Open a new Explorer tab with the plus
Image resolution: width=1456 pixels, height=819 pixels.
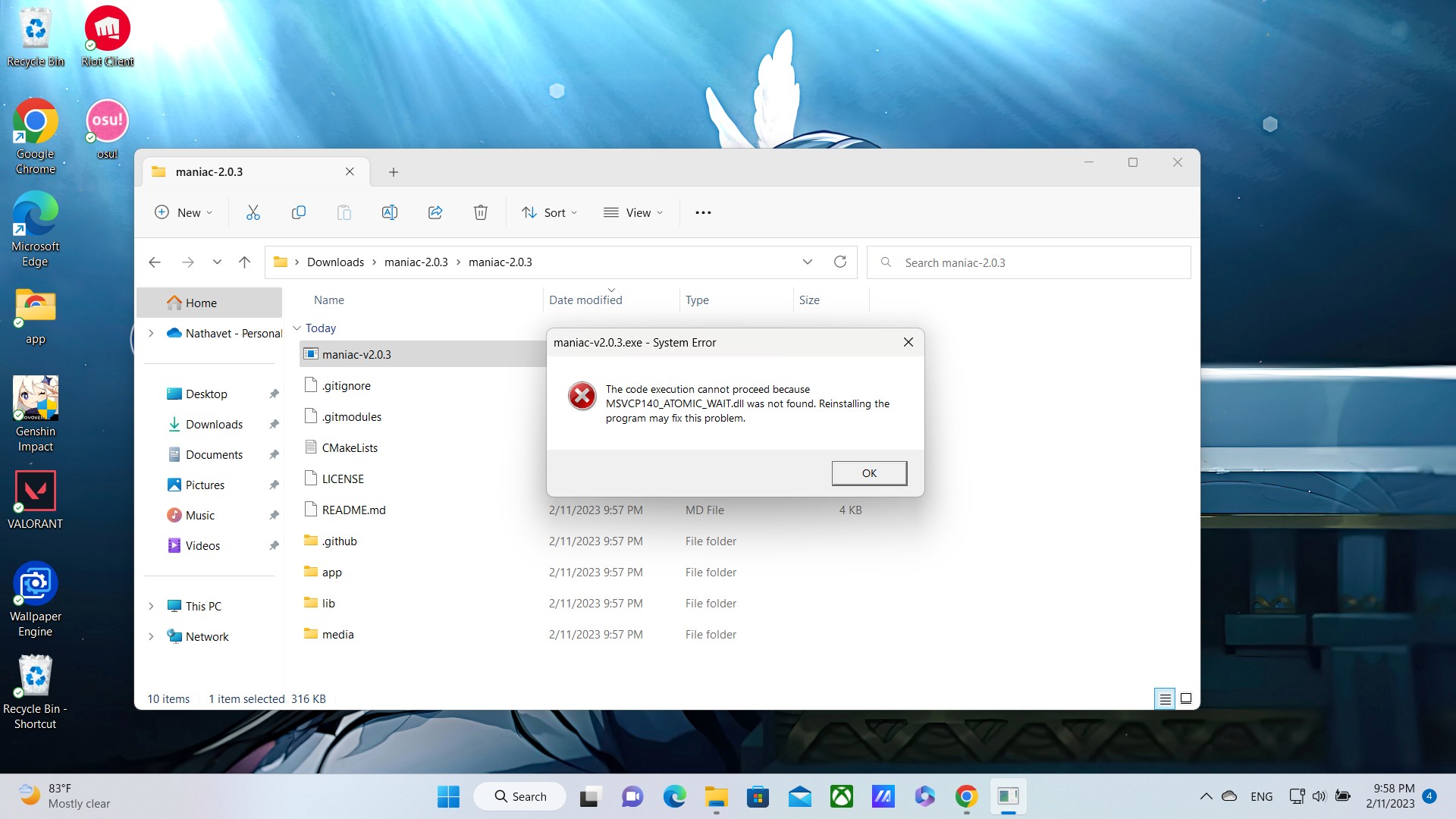tap(394, 172)
